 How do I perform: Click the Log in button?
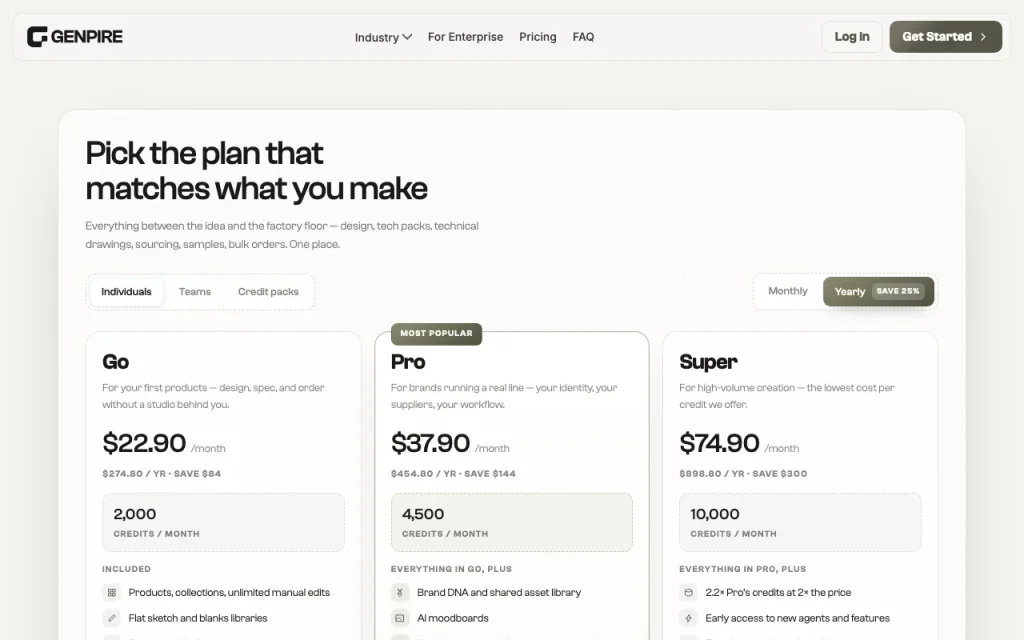[x=852, y=37]
